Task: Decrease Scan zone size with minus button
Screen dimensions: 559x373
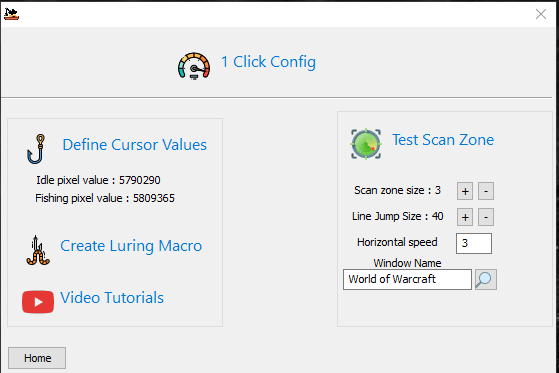Action: [486, 191]
